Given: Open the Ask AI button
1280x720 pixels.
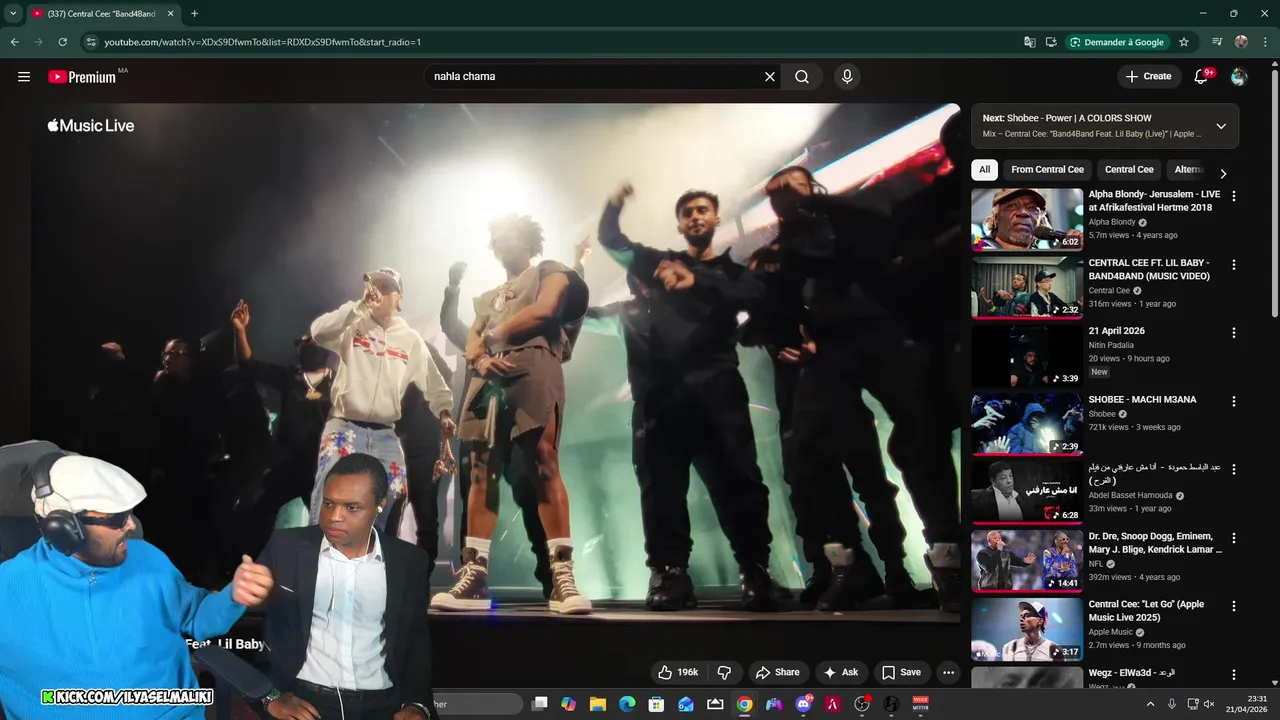Looking at the screenshot, I should point(840,672).
